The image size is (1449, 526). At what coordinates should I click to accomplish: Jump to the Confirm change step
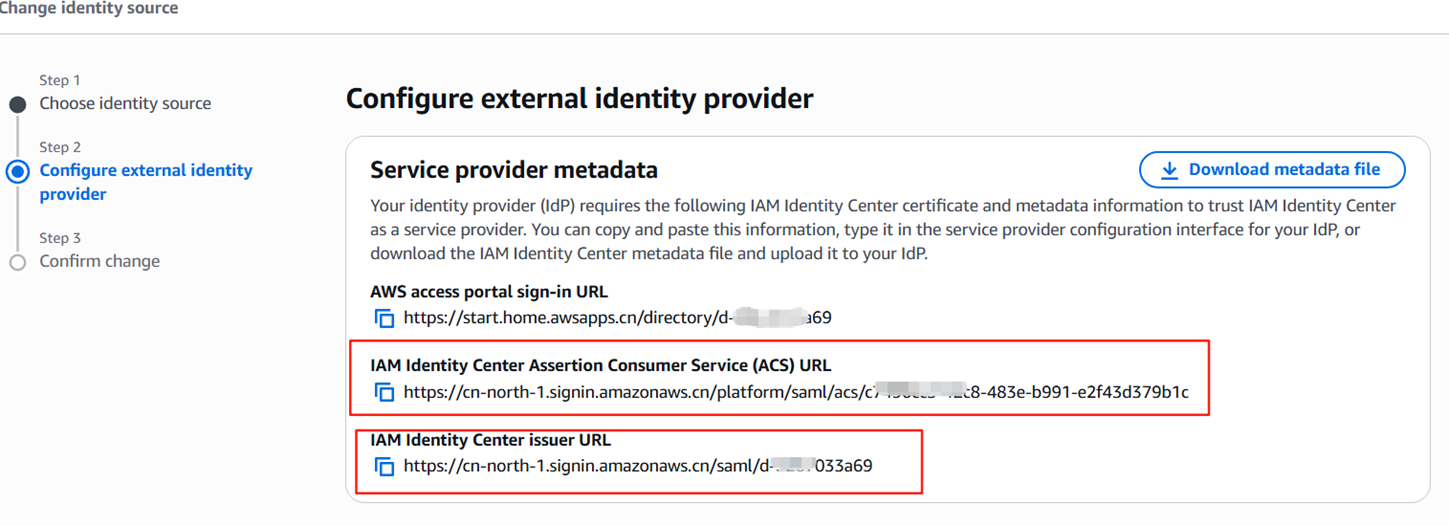tap(99, 261)
